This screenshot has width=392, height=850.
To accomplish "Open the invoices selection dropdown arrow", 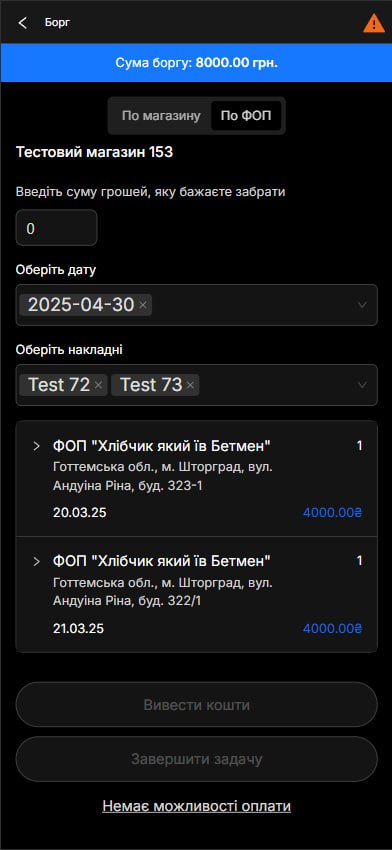I will [362, 385].
